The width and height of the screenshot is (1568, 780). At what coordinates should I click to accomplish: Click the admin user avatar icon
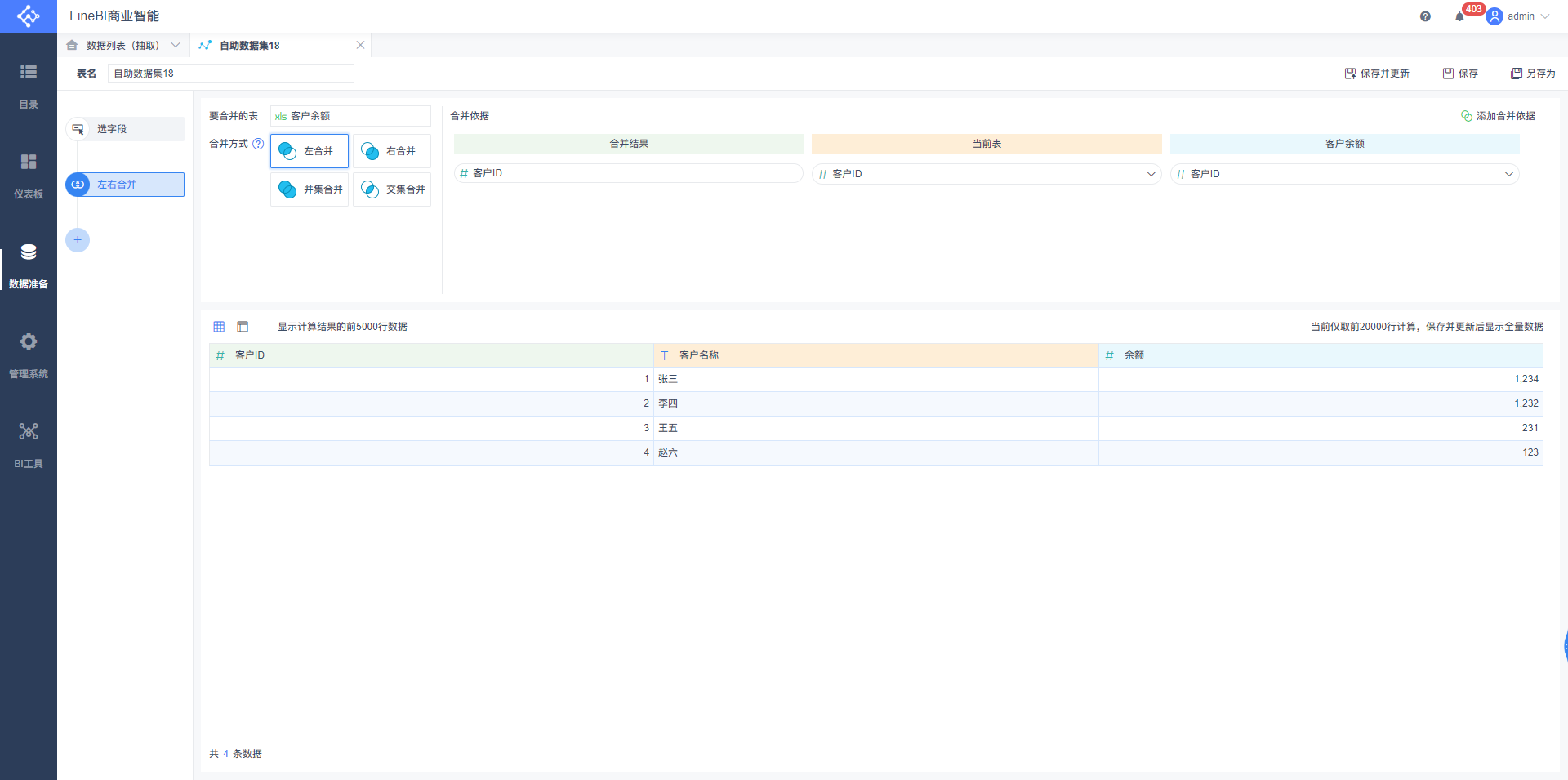[x=1494, y=16]
